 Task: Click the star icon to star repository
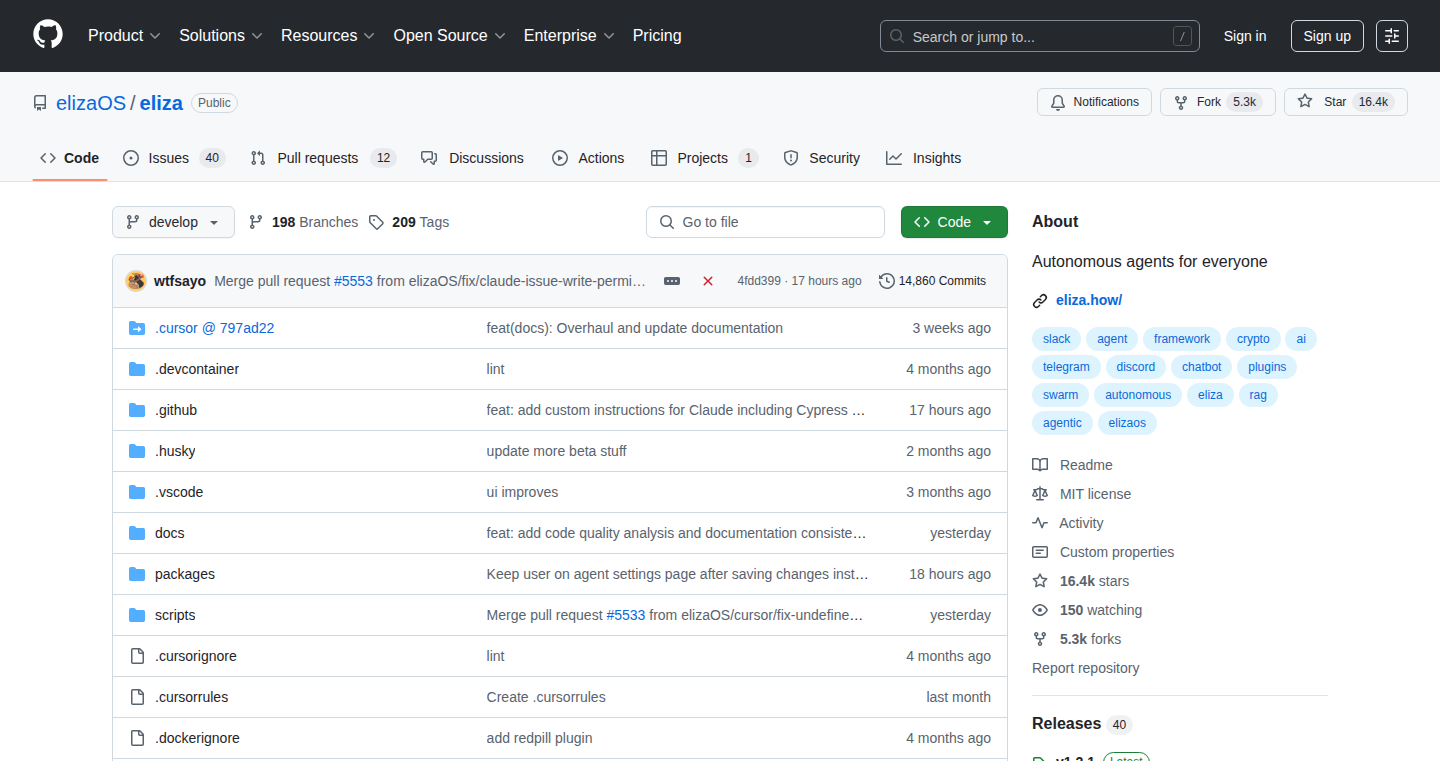[x=1305, y=102]
